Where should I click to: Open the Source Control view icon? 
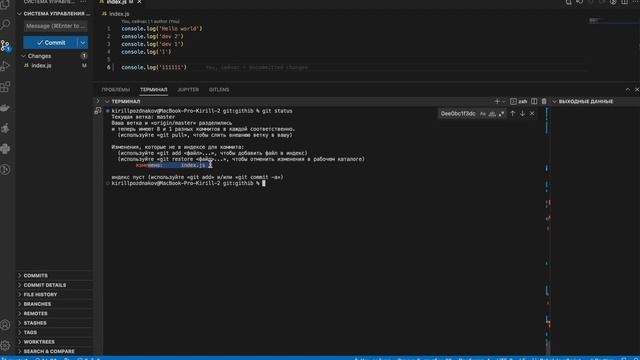click(x=5, y=45)
